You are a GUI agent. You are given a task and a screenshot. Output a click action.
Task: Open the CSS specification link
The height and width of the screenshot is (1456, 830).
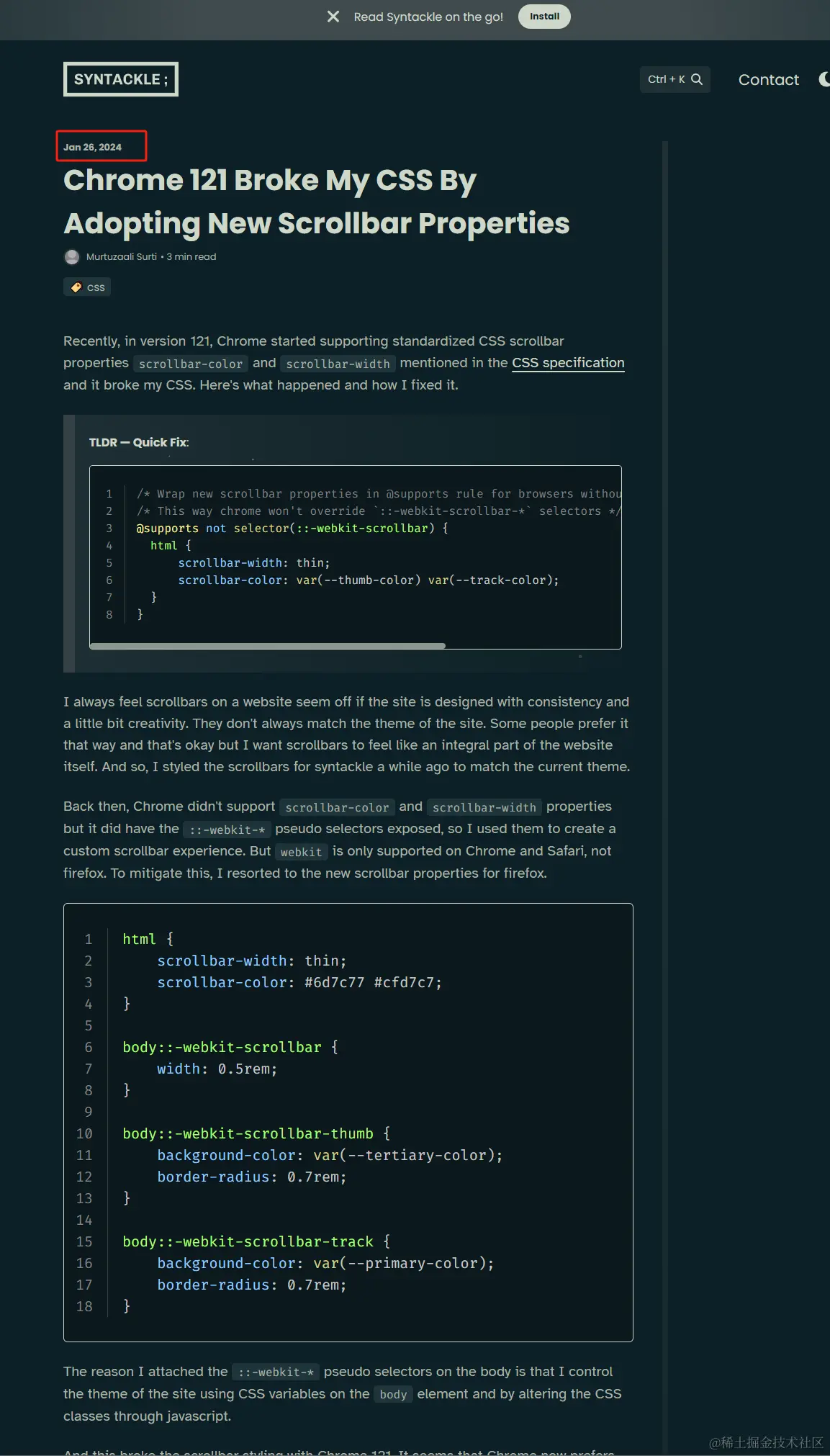[568, 363]
